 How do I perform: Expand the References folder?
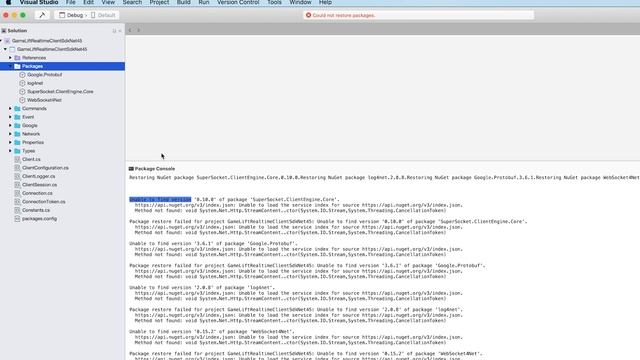point(10,58)
